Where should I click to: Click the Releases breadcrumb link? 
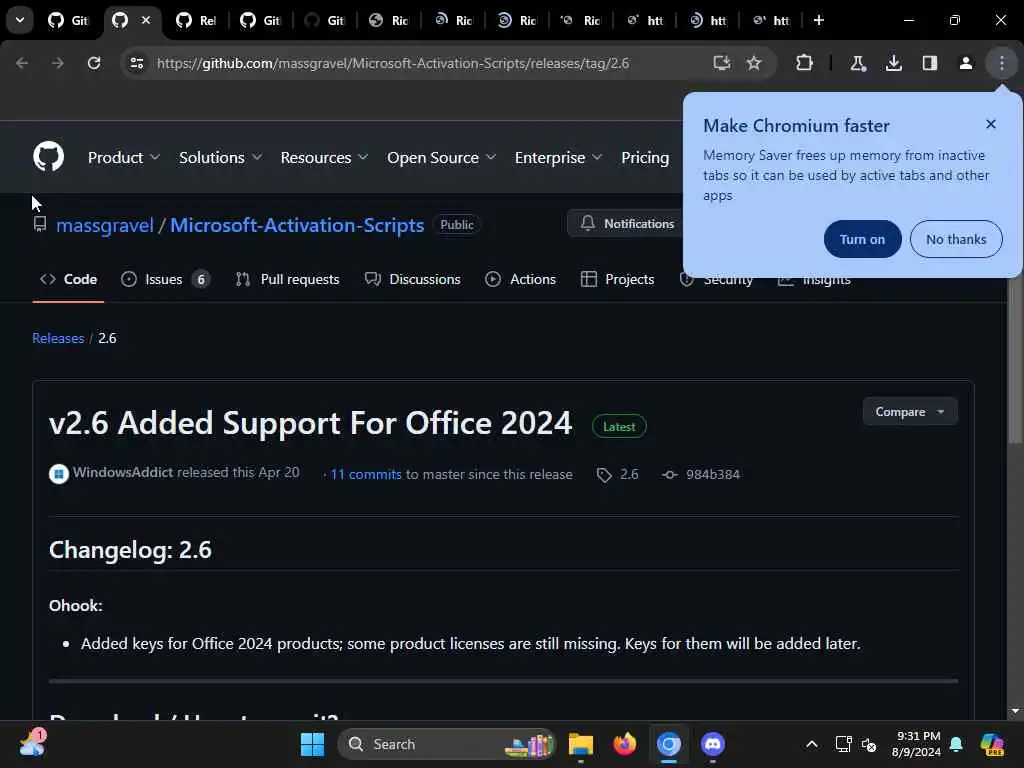pyautogui.click(x=58, y=338)
